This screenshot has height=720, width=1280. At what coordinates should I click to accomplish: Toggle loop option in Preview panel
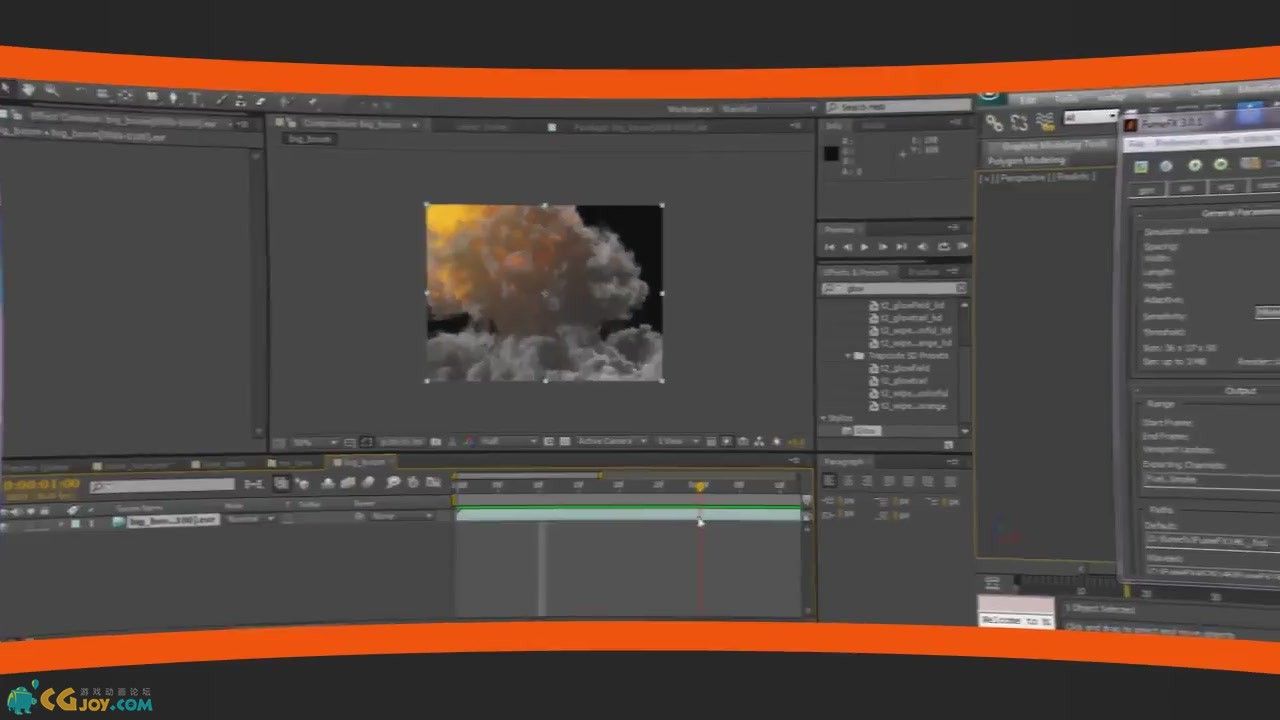pos(942,246)
